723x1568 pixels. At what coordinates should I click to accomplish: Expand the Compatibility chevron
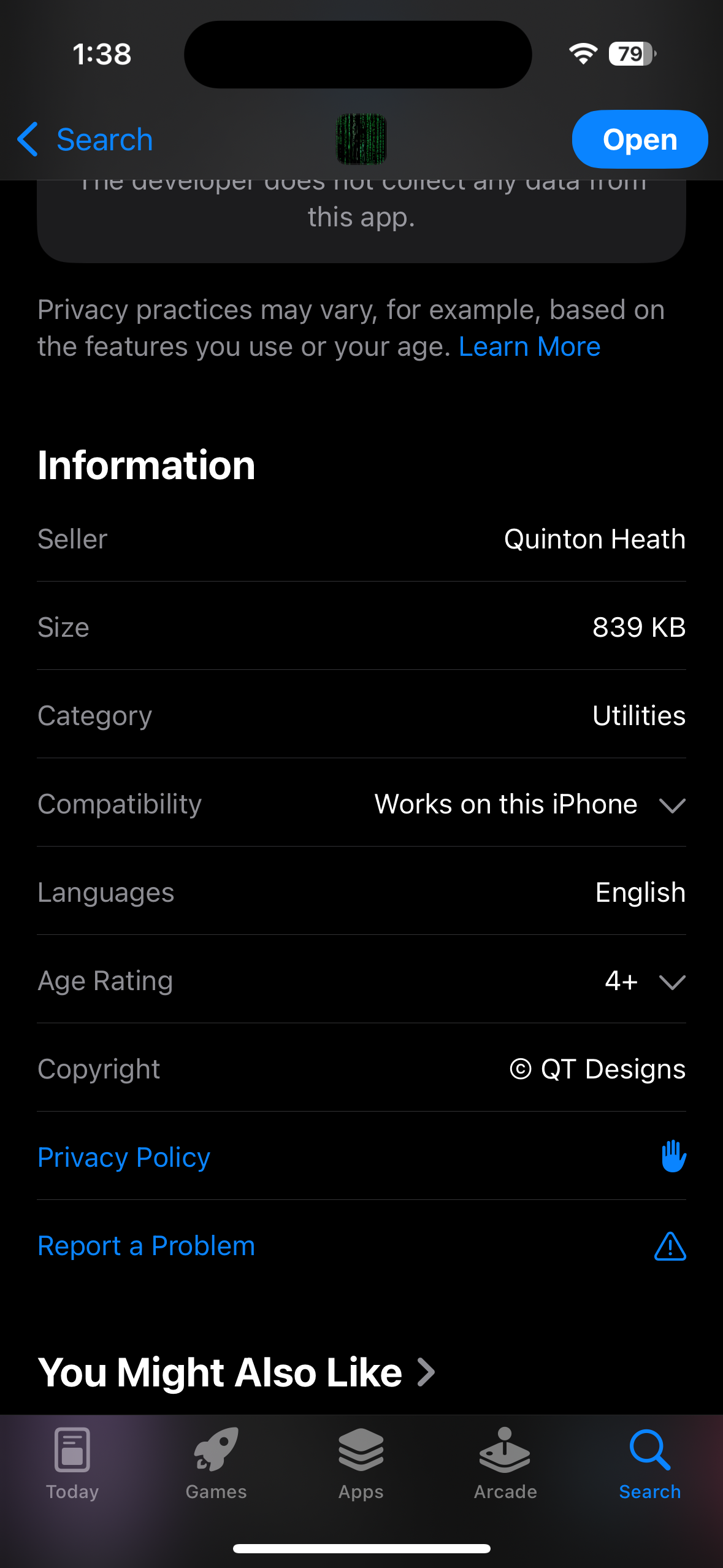[672, 805]
